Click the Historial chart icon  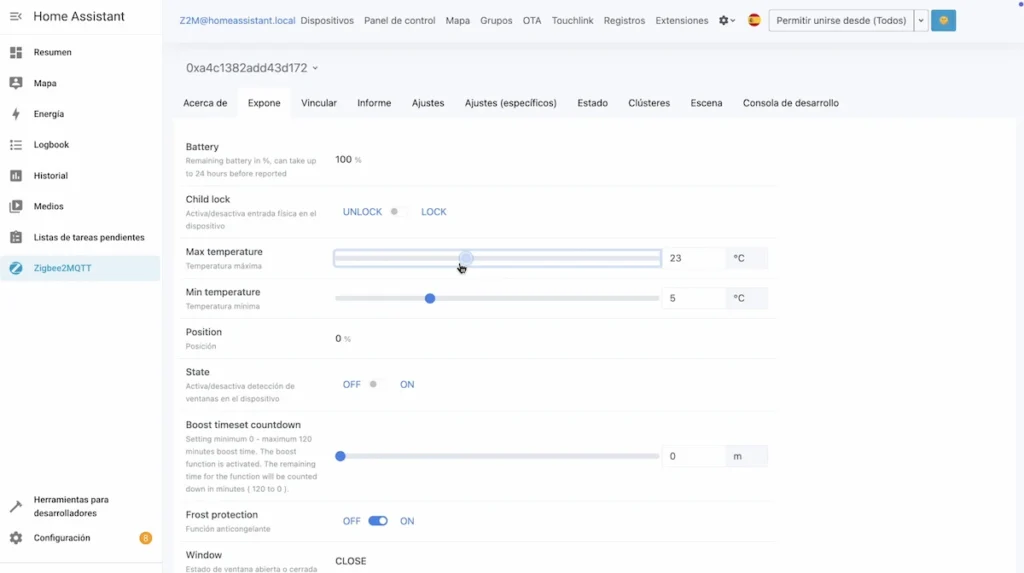coord(16,176)
